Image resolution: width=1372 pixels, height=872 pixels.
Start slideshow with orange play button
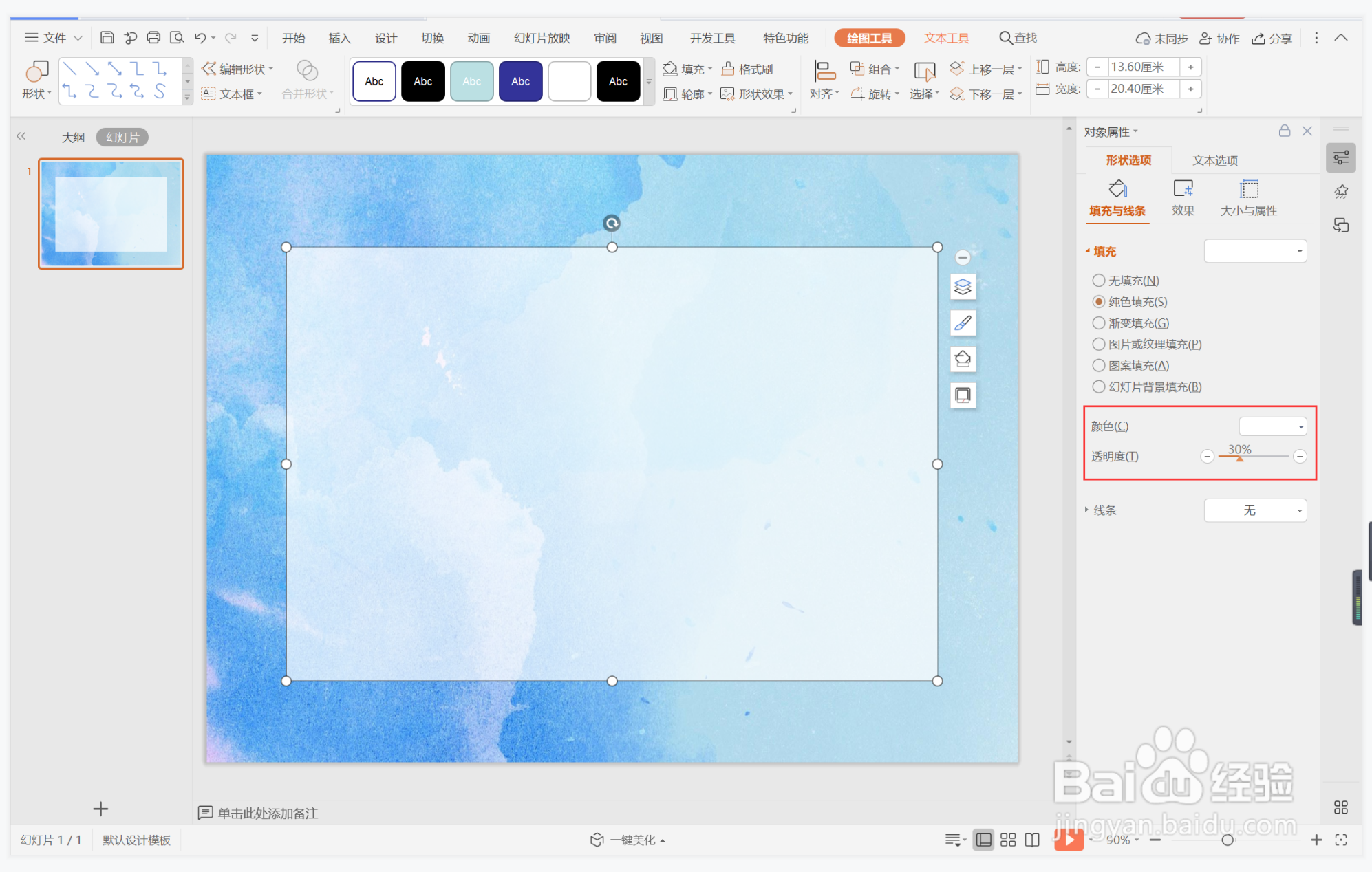[x=1068, y=839]
